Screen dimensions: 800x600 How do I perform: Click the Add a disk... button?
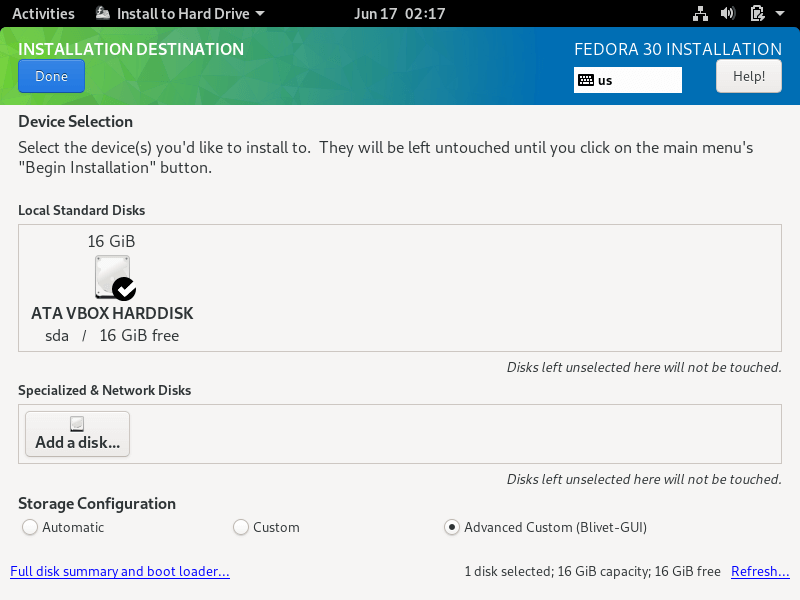point(78,434)
